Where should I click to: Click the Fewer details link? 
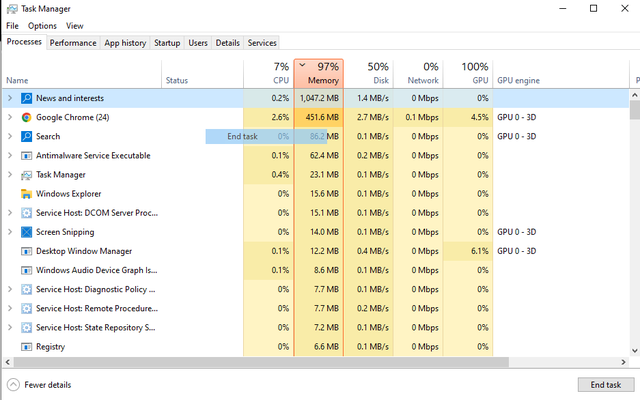coord(47,384)
